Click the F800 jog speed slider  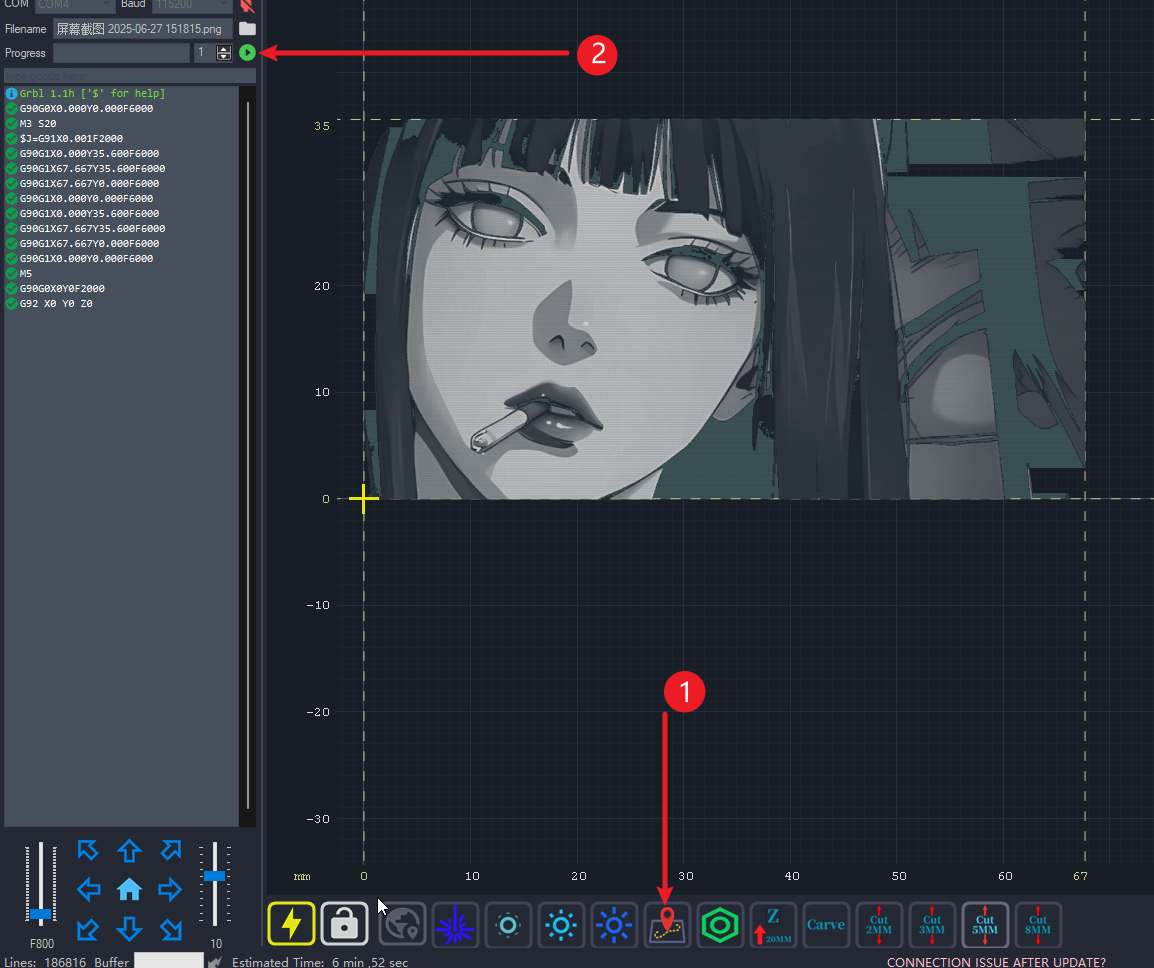(41, 913)
